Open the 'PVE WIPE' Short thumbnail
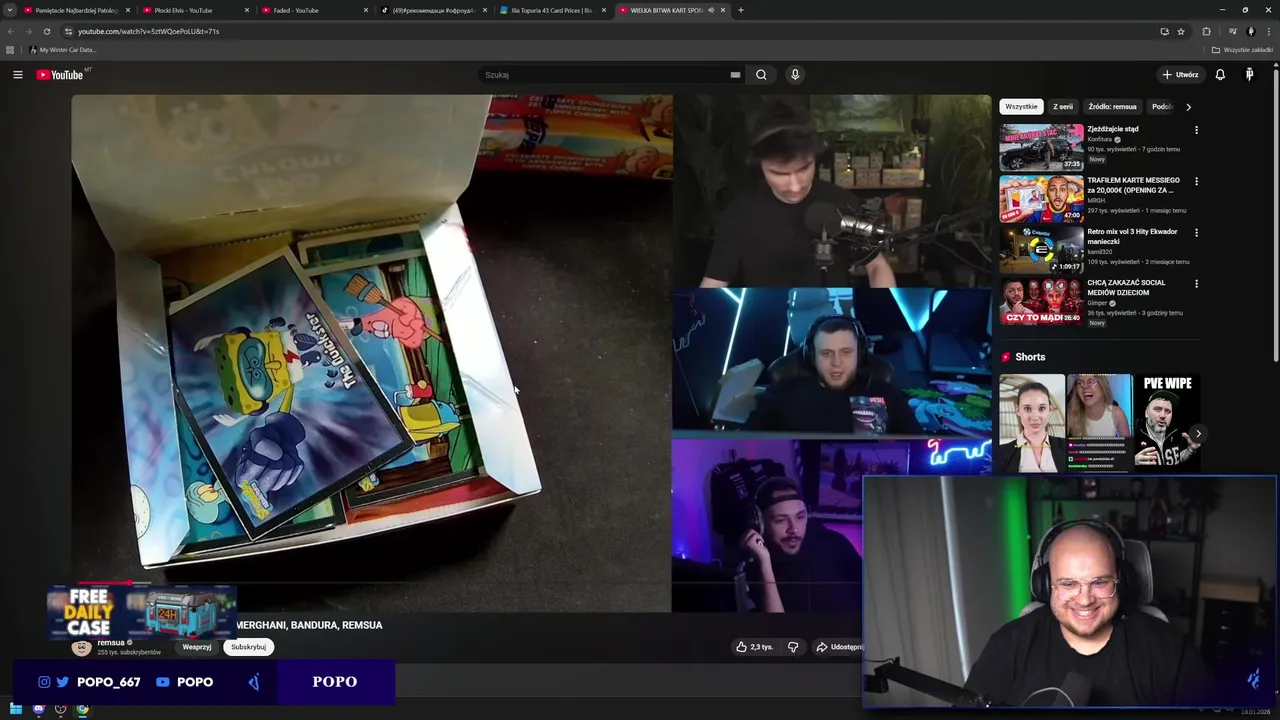This screenshot has width=1280, height=720. coord(1167,422)
